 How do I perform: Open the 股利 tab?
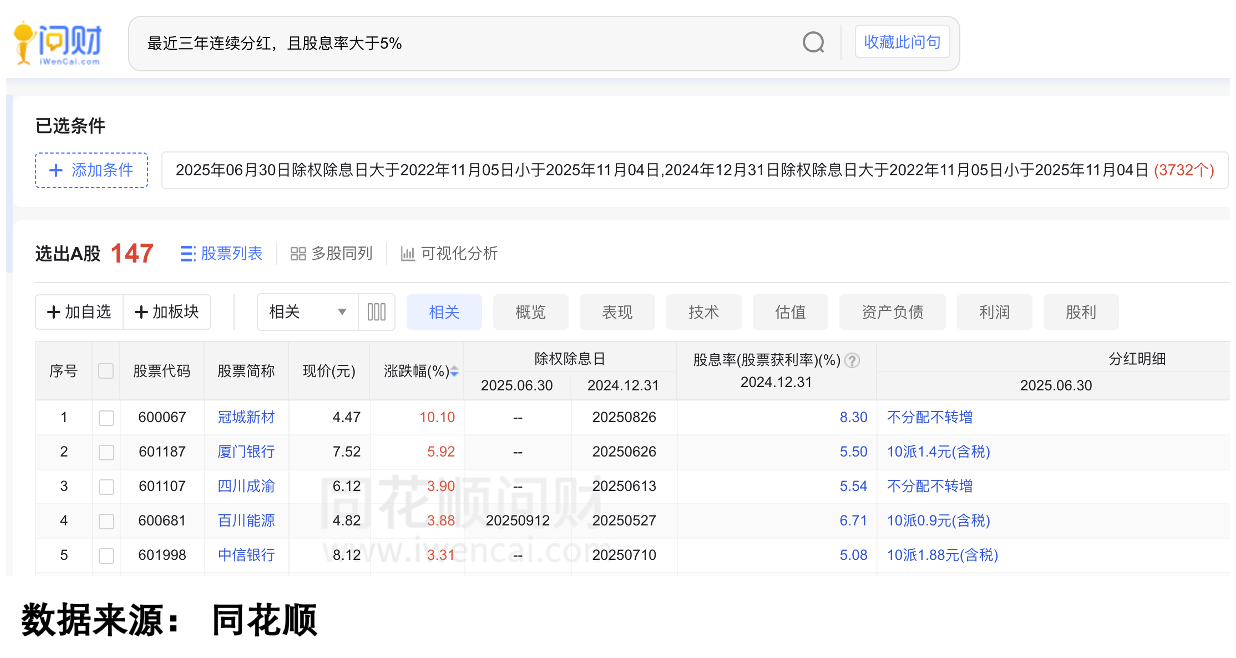coord(1081,312)
